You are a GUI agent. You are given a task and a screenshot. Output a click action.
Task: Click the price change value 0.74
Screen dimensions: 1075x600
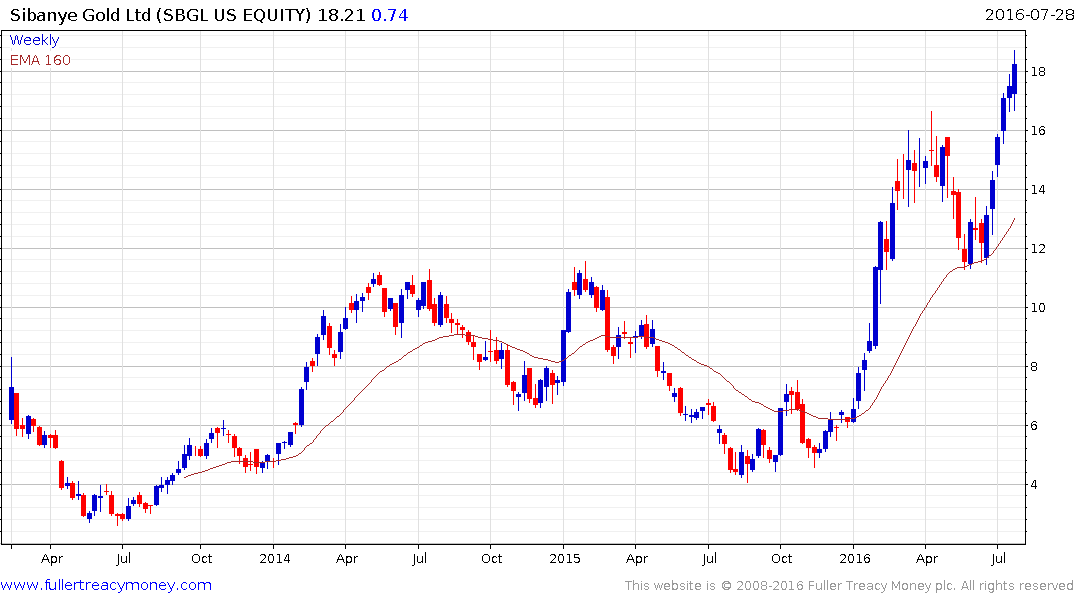(389, 15)
